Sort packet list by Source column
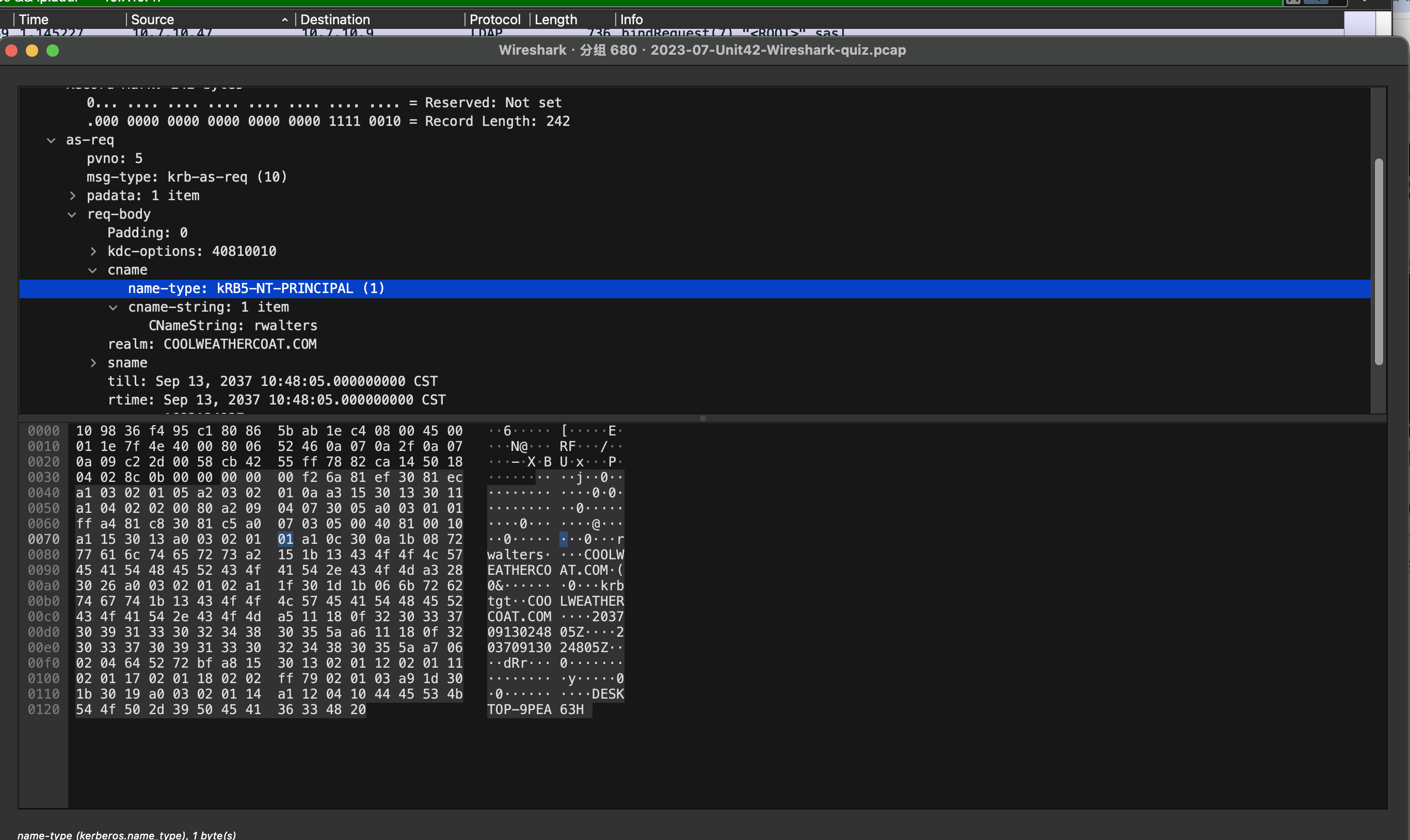This screenshot has height=840, width=1410. tap(152, 20)
